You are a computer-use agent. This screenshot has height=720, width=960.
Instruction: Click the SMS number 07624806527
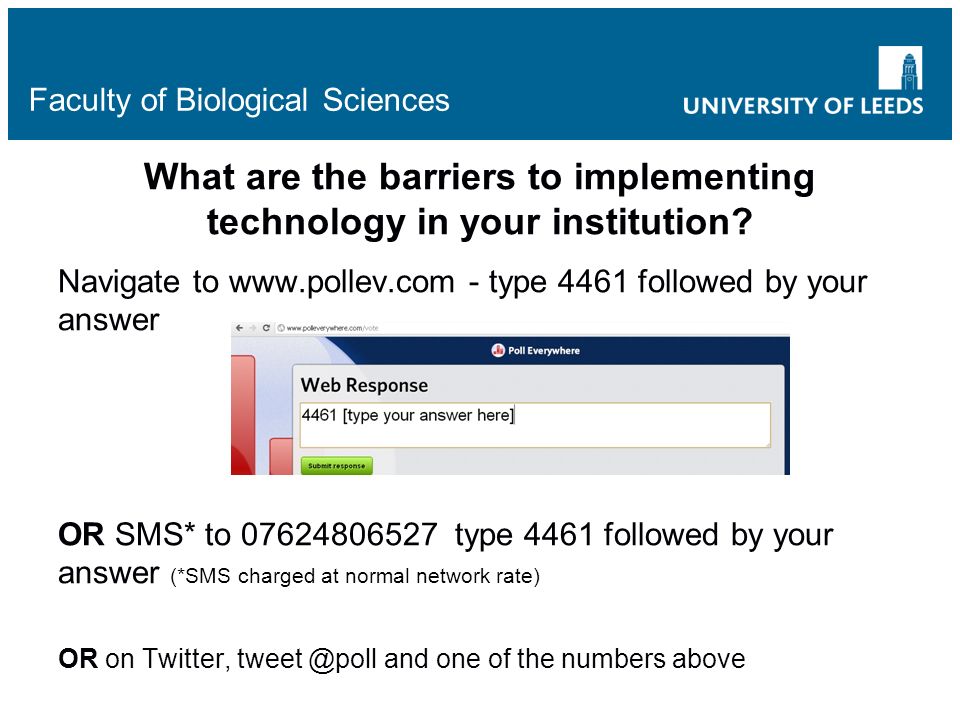[x=339, y=534]
